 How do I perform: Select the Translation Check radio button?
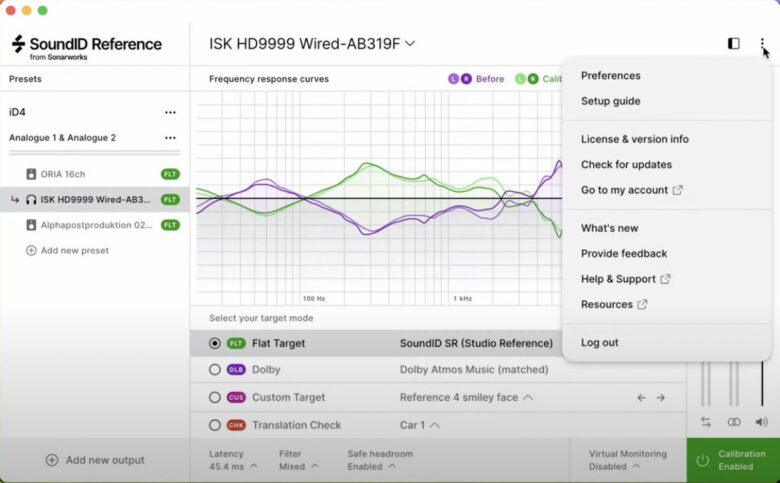pyautogui.click(x=214, y=425)
